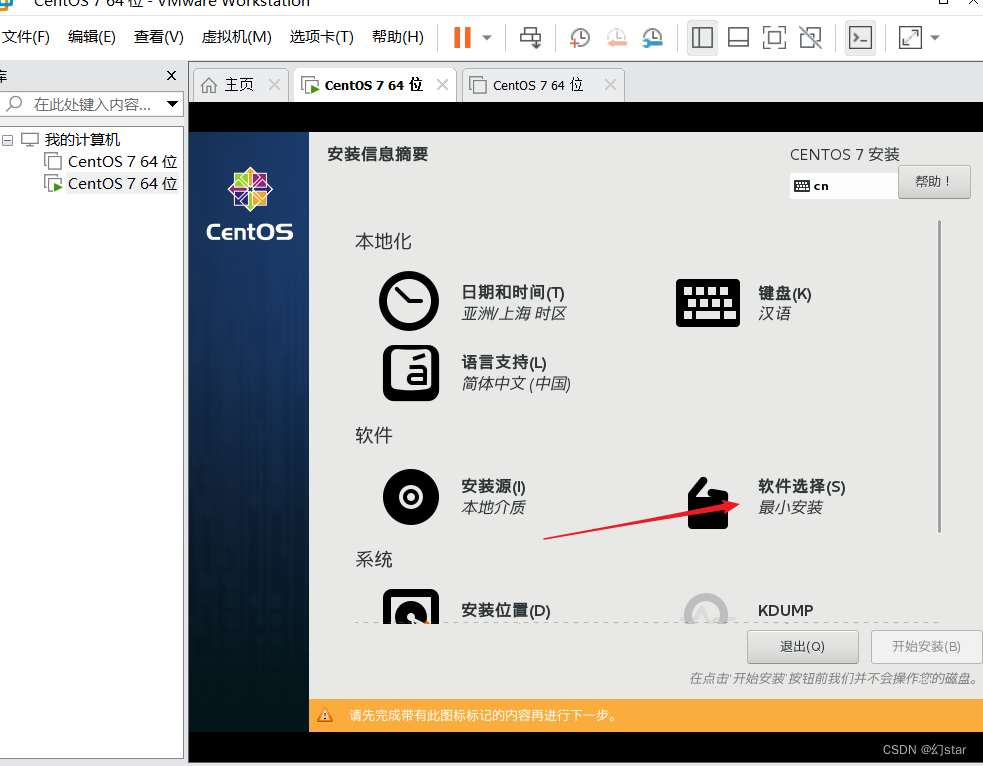Toggle the library sidebar view icon
The height and width of the screenshot is (766, 983).
point(702,38)
